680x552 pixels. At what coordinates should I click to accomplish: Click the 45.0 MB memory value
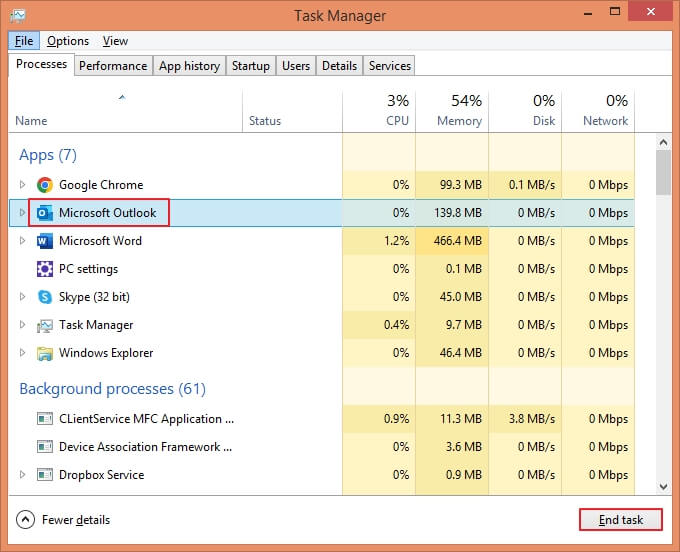tap(461, 297)
